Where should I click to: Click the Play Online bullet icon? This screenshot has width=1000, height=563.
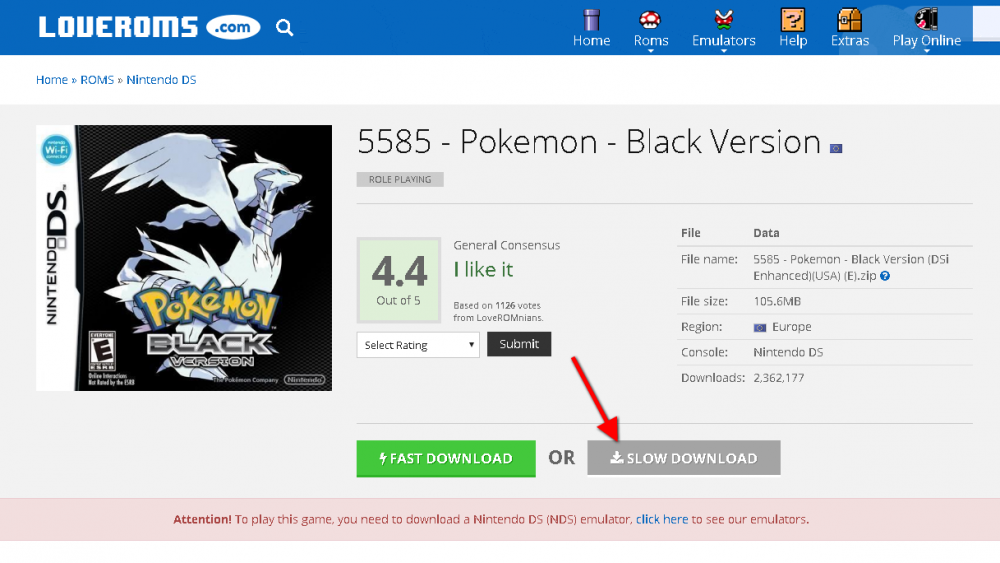point(926,19)
